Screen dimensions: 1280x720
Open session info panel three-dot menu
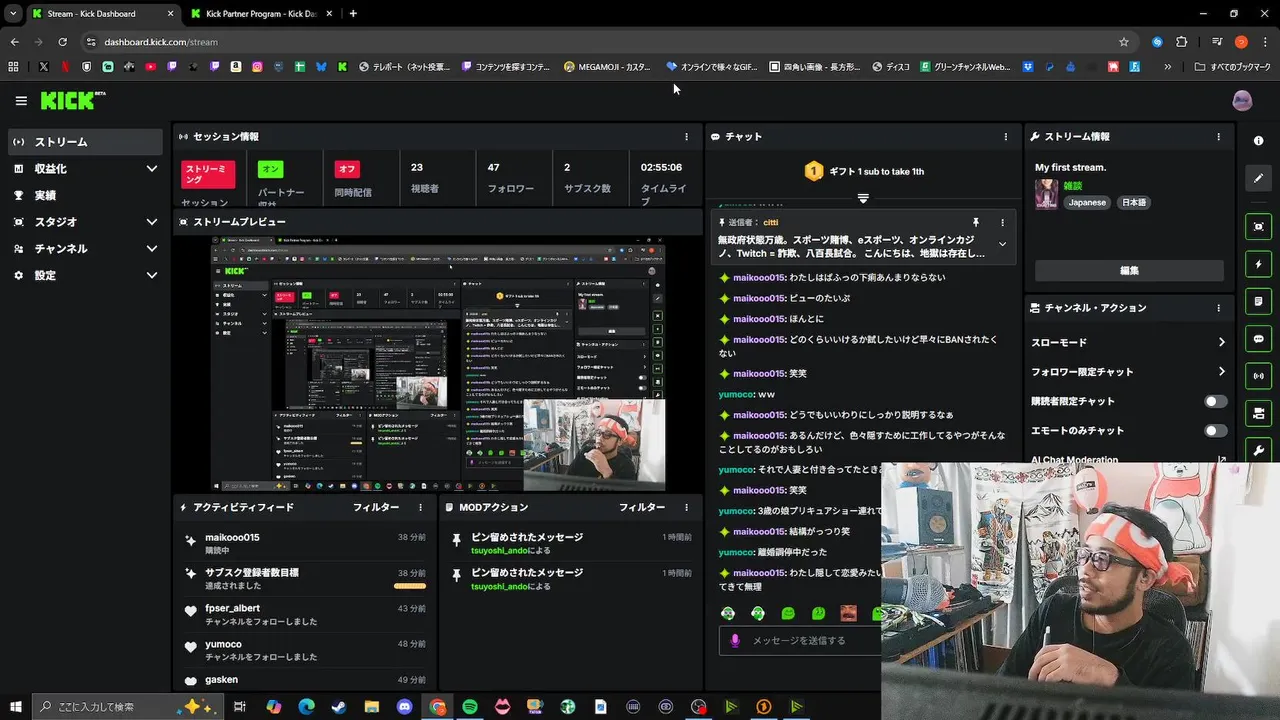pyautogui.click(x=686, y=137)
